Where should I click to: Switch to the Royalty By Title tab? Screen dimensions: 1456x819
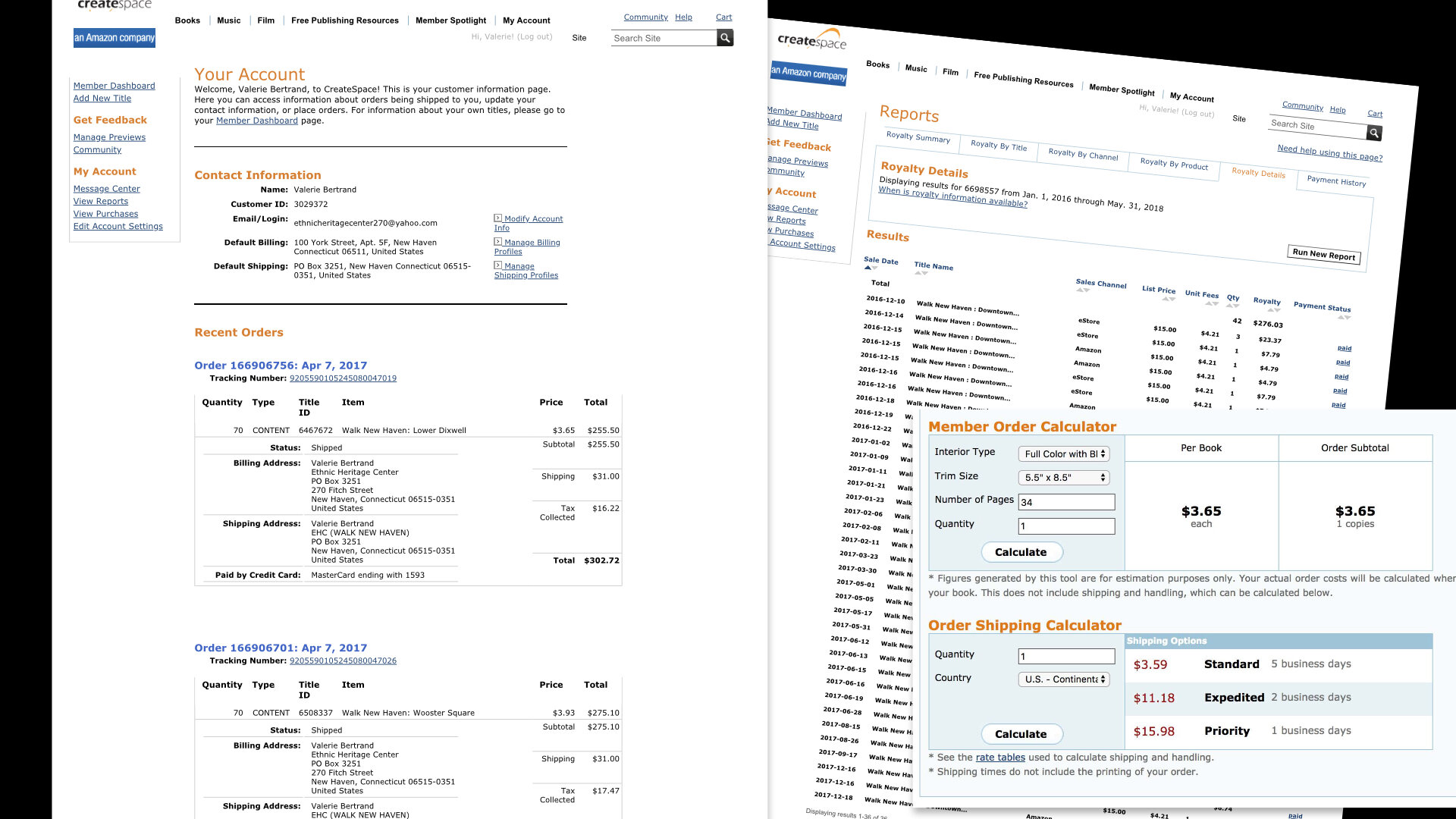[x=998, y=146]
